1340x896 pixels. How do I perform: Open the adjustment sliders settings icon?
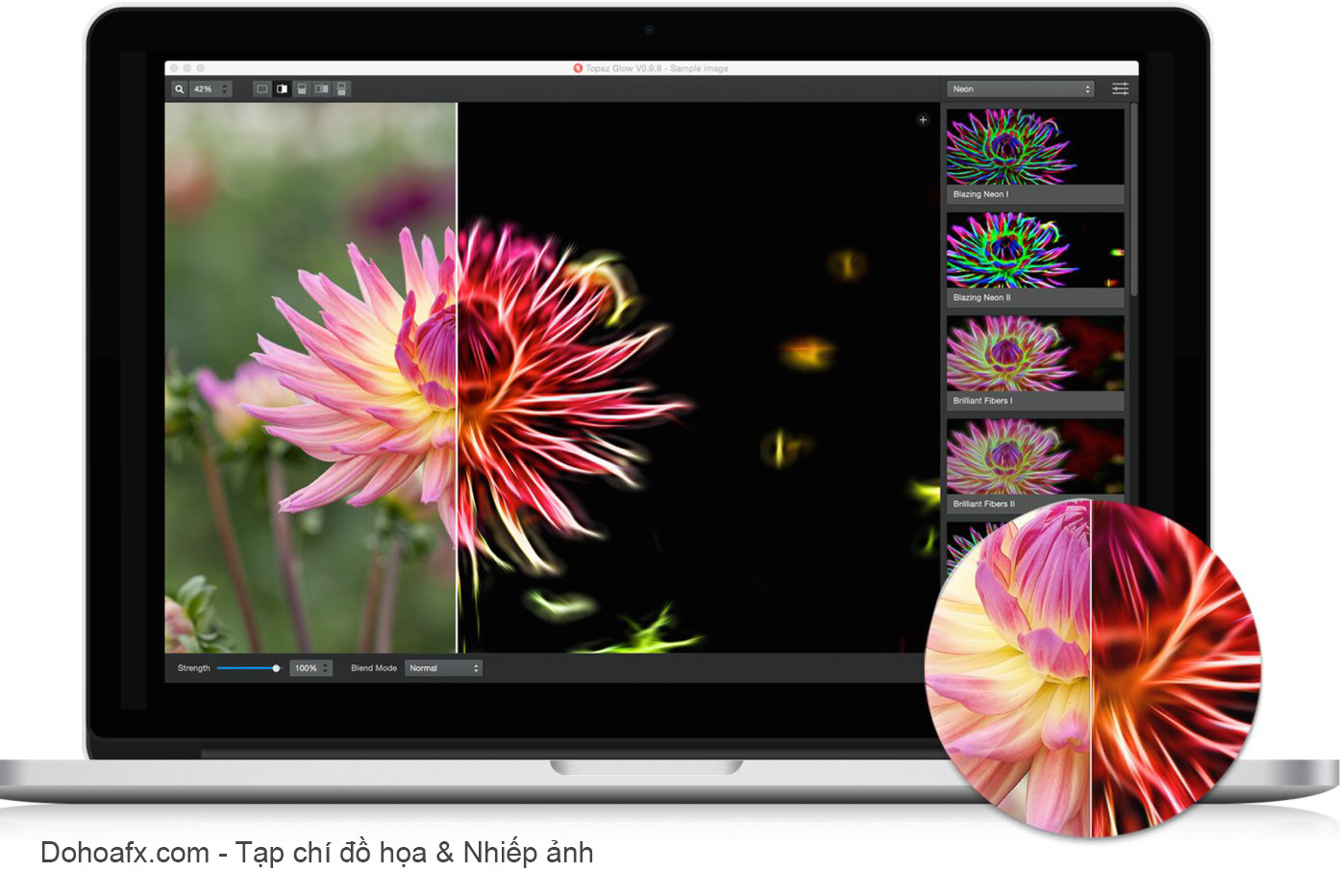pyautogui.click(x=1121, y=88)
